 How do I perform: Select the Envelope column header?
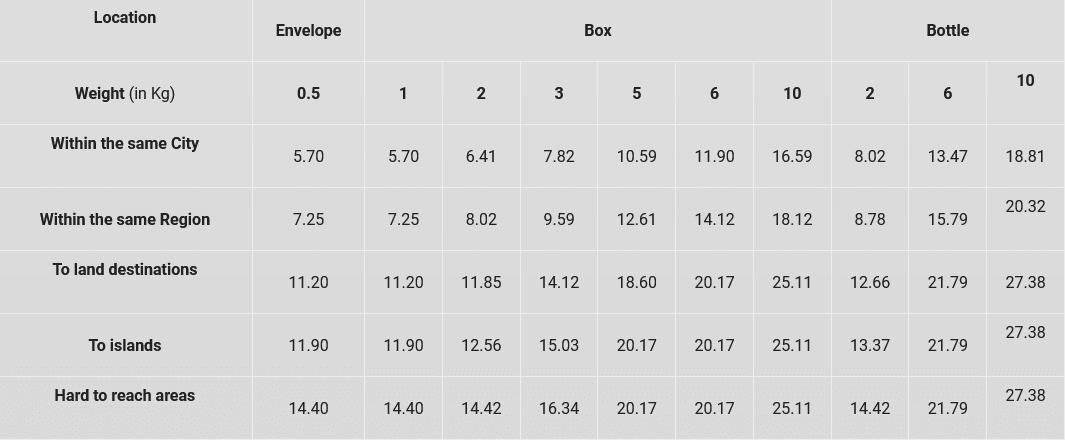[308, 31]
